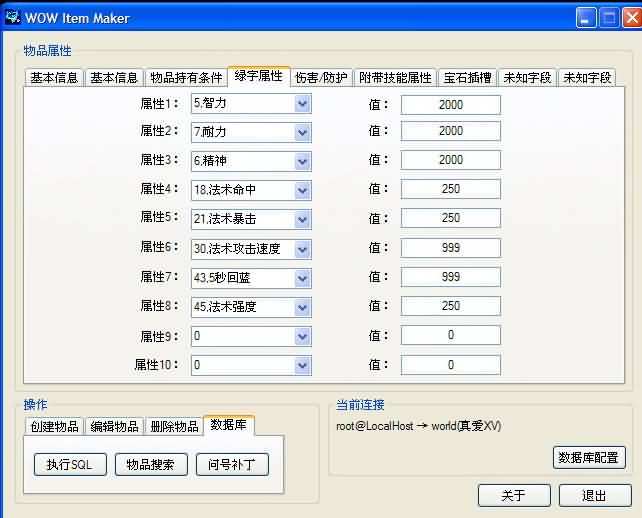Click the 问号补丁 button
Image resolution: width=642 pixels, height=518 pixels.
click(x=232, y=464)
